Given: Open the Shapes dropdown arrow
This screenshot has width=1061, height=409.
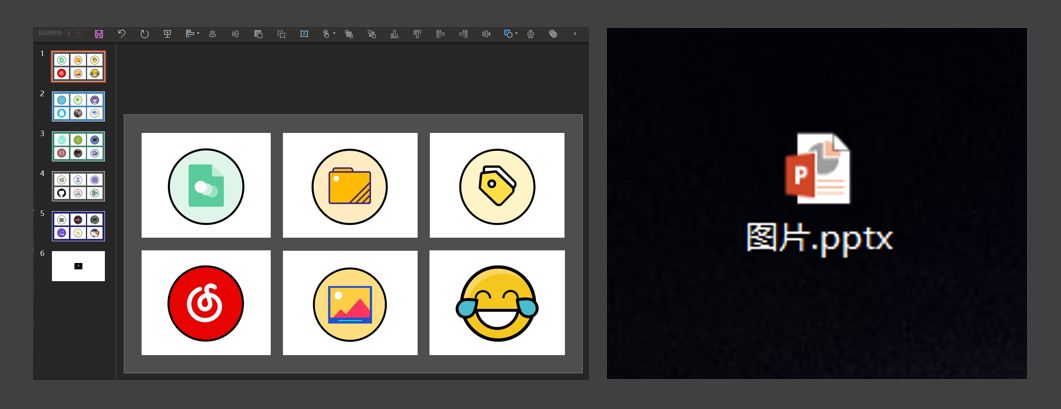Looking at the screenshot, I should click(x=516, y=34).
